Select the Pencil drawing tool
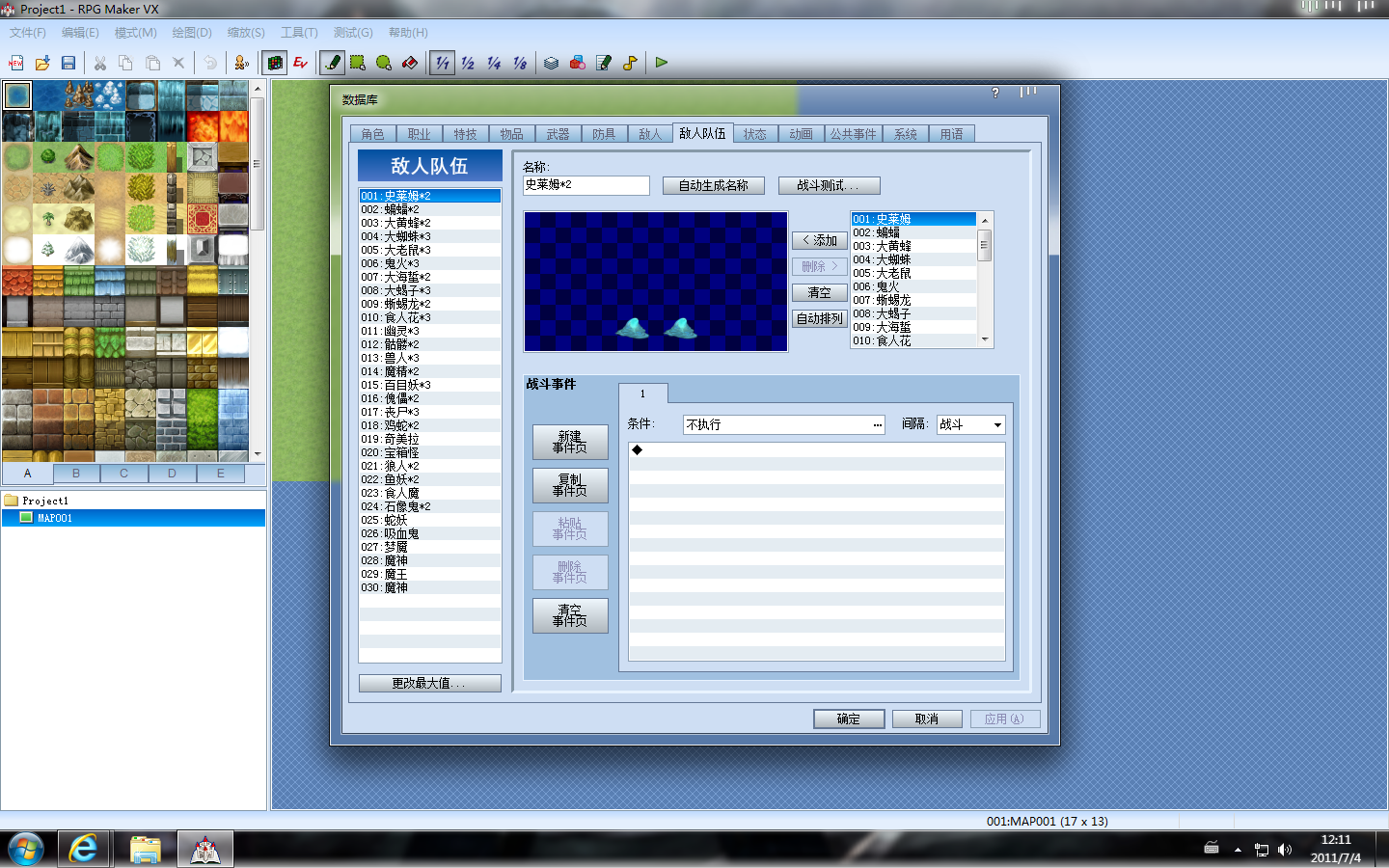This screenshot has width=1389, height=868. coord(332,63)
